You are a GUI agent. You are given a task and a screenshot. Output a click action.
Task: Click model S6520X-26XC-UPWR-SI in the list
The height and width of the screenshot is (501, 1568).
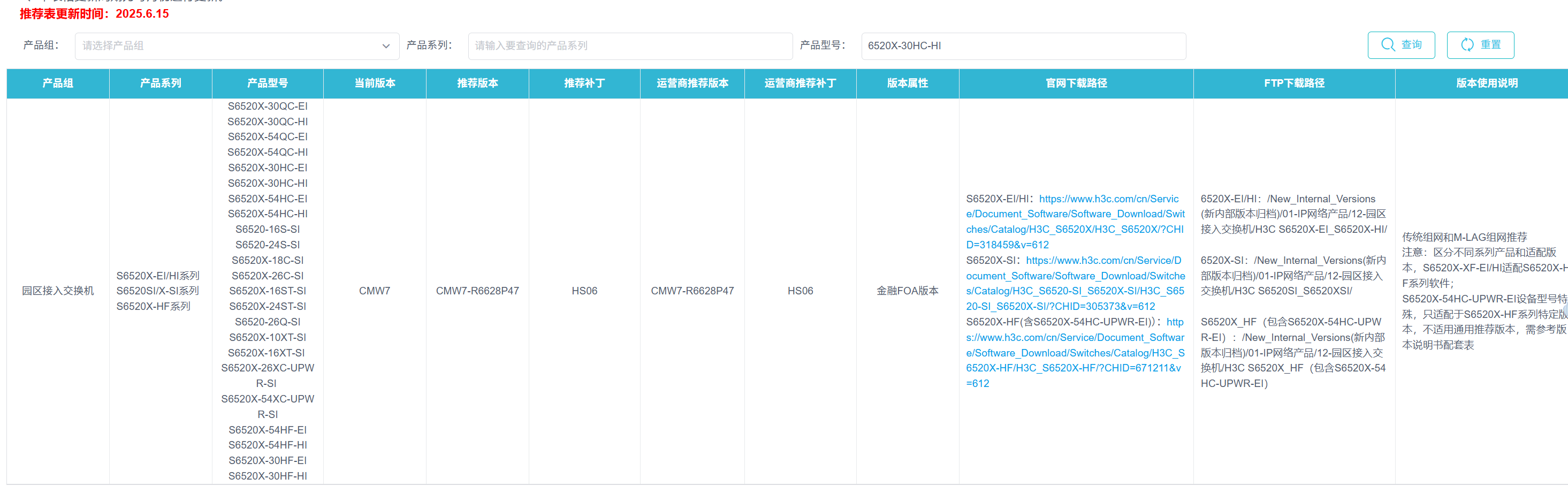pos(268,376)
